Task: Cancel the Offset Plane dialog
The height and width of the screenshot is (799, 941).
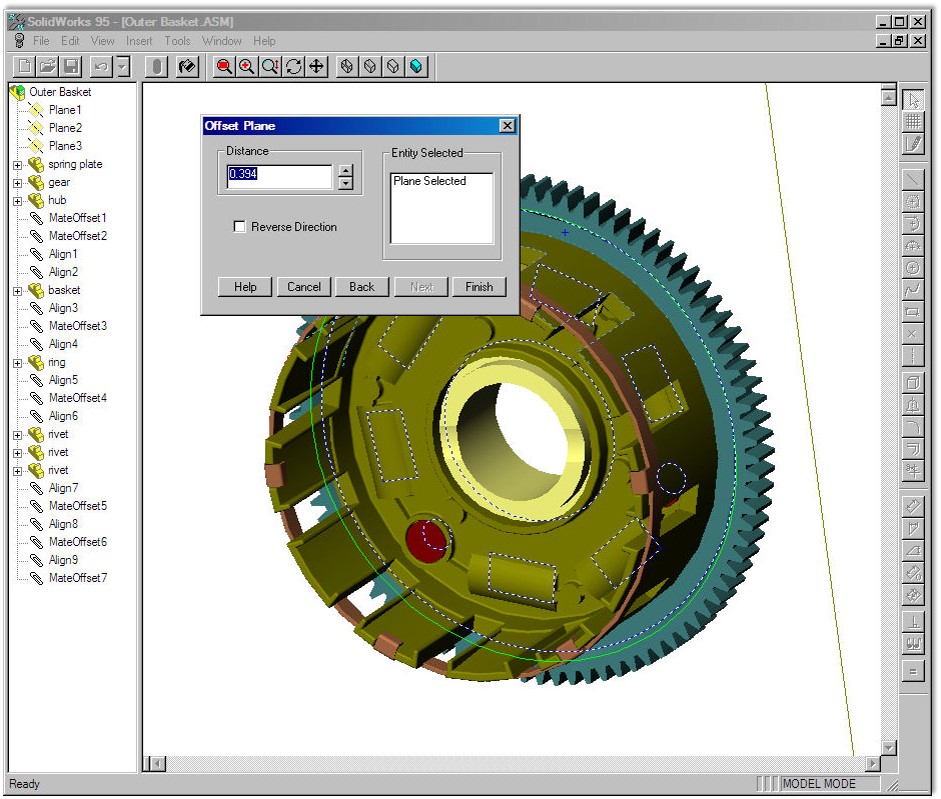Action: click(303, 287)
